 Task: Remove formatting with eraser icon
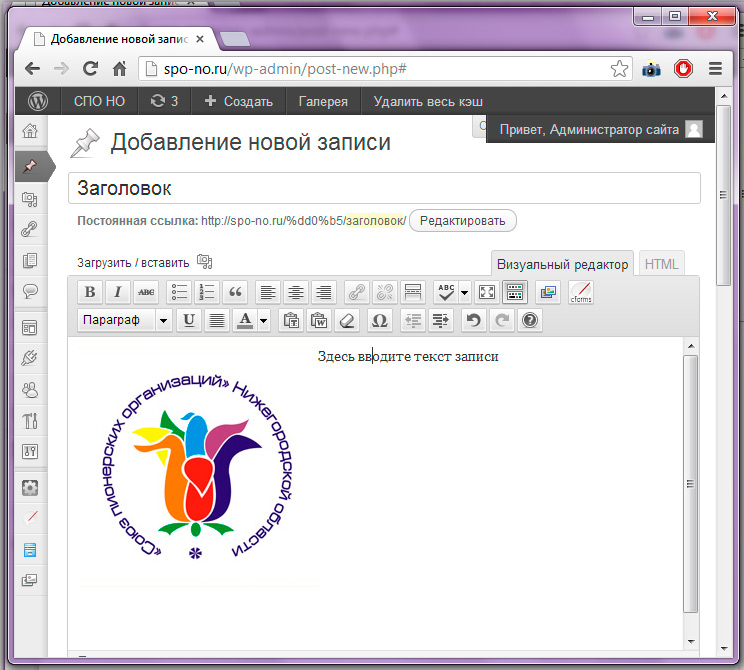coord(347,320)
